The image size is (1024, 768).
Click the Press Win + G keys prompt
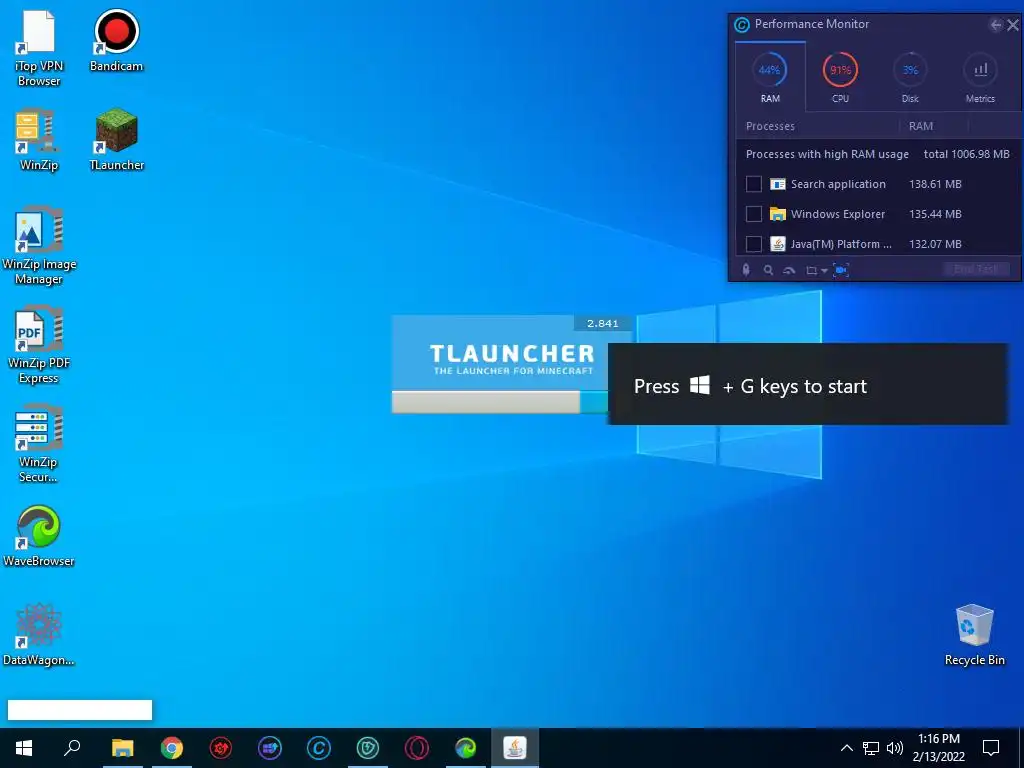tap(808, 385)
